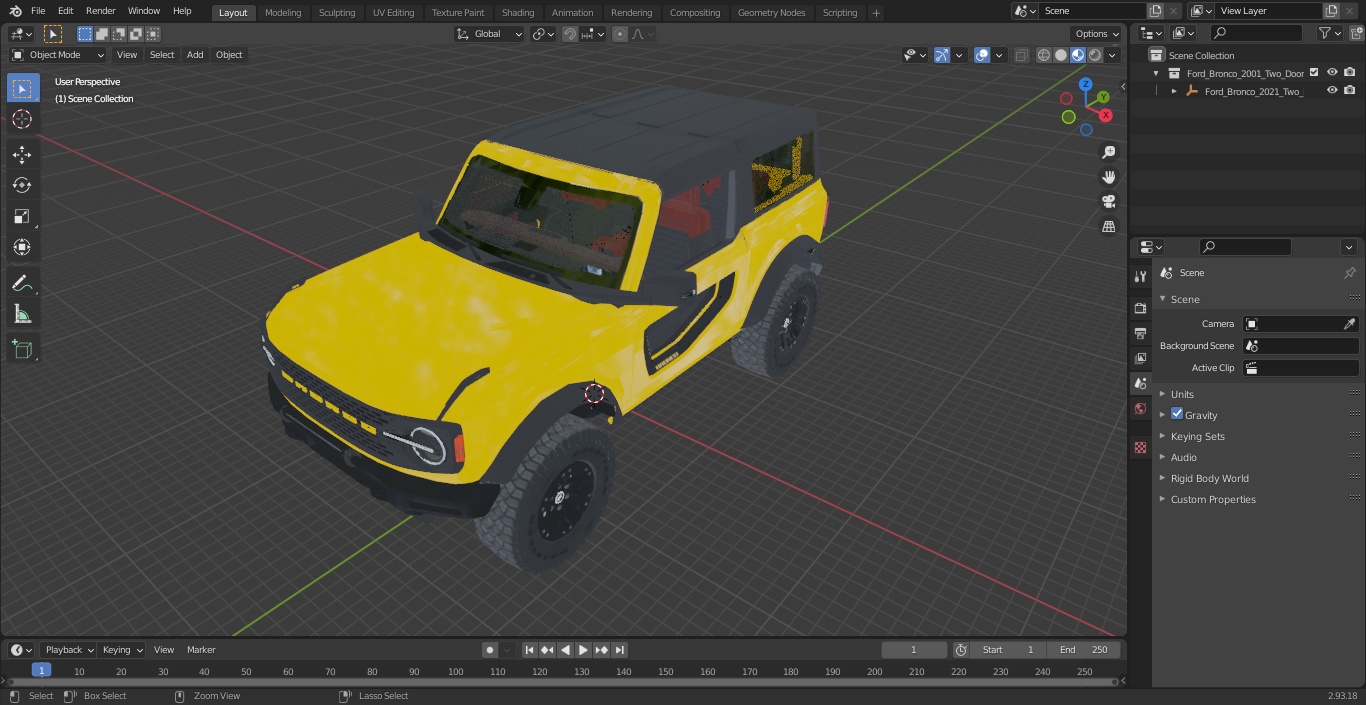
Task: Toggle snapping magnet button
Action: click(x=570, y=34)
